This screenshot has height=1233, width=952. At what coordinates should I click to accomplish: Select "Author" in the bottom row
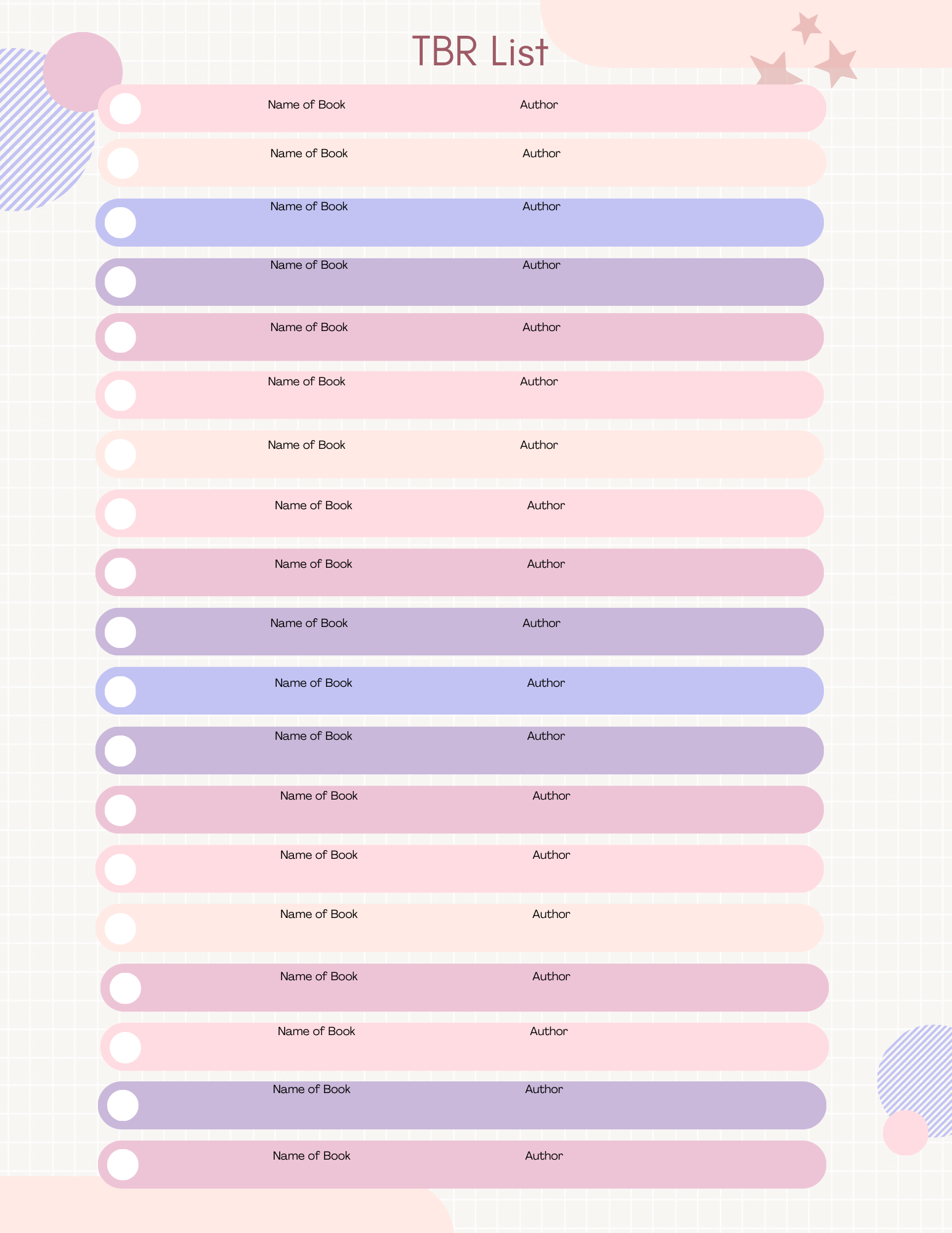(x=543, y=1156)
